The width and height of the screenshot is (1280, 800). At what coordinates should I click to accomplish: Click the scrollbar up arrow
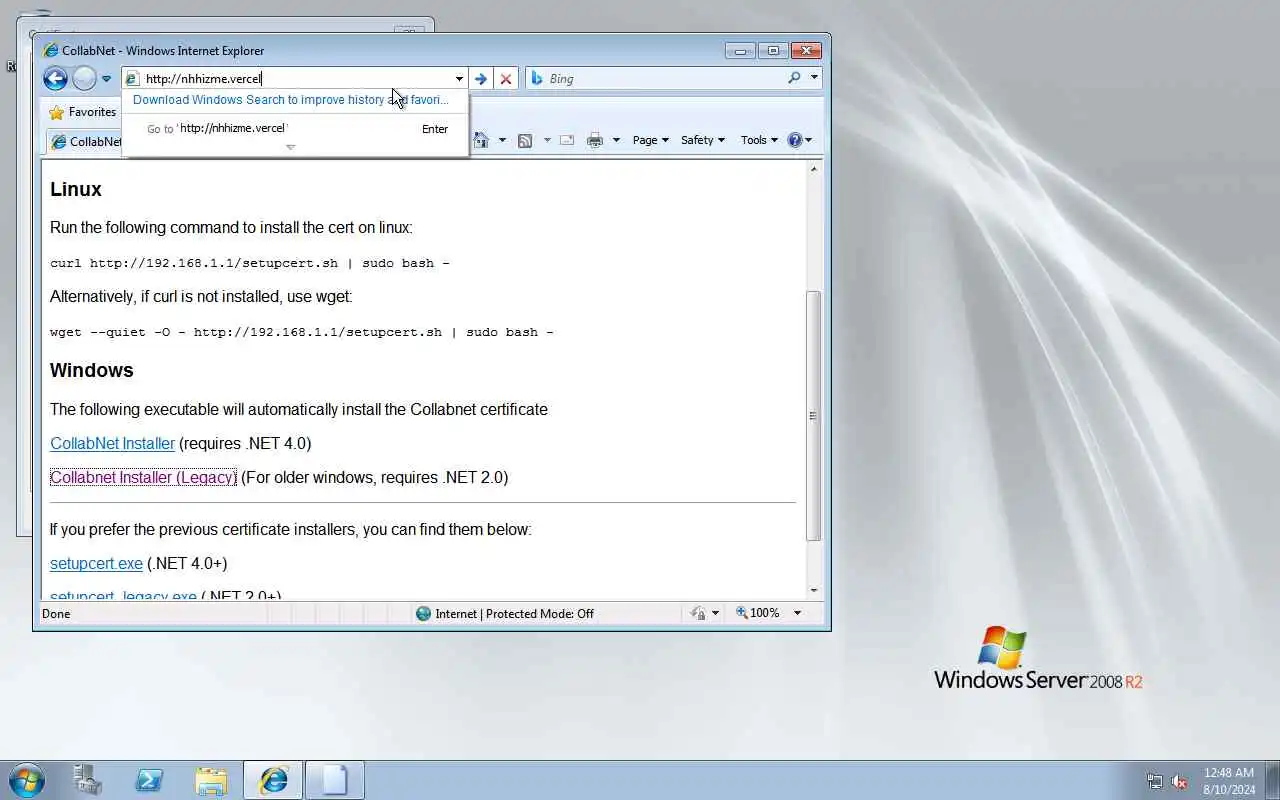tap(813, 169)
